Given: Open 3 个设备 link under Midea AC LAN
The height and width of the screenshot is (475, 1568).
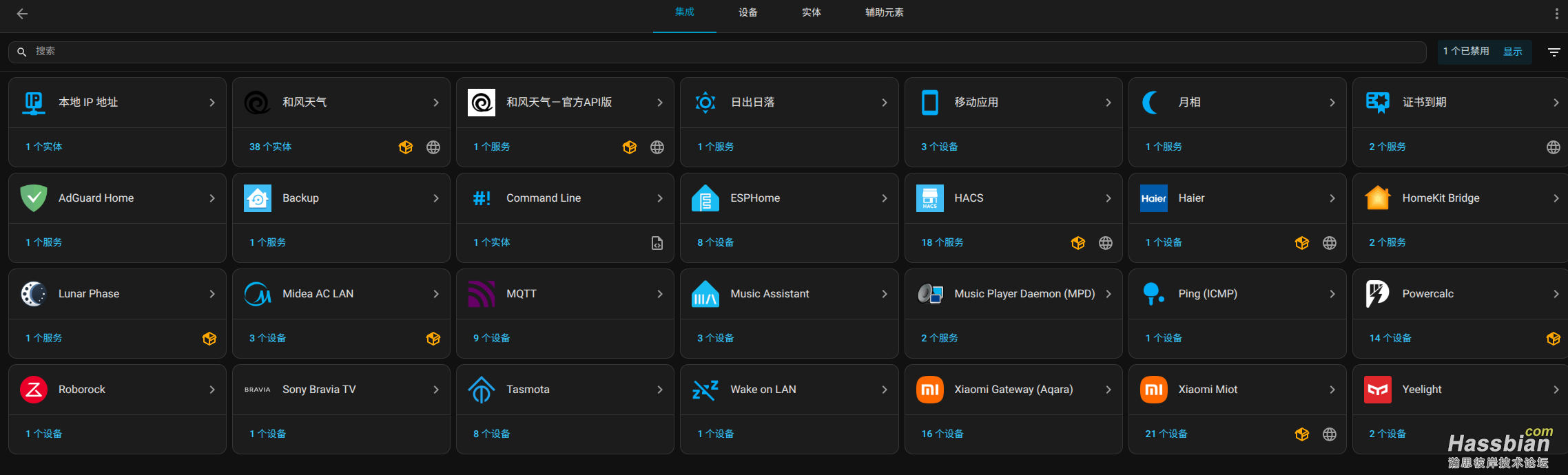Looking at the screenshot, I should point(267,338).
